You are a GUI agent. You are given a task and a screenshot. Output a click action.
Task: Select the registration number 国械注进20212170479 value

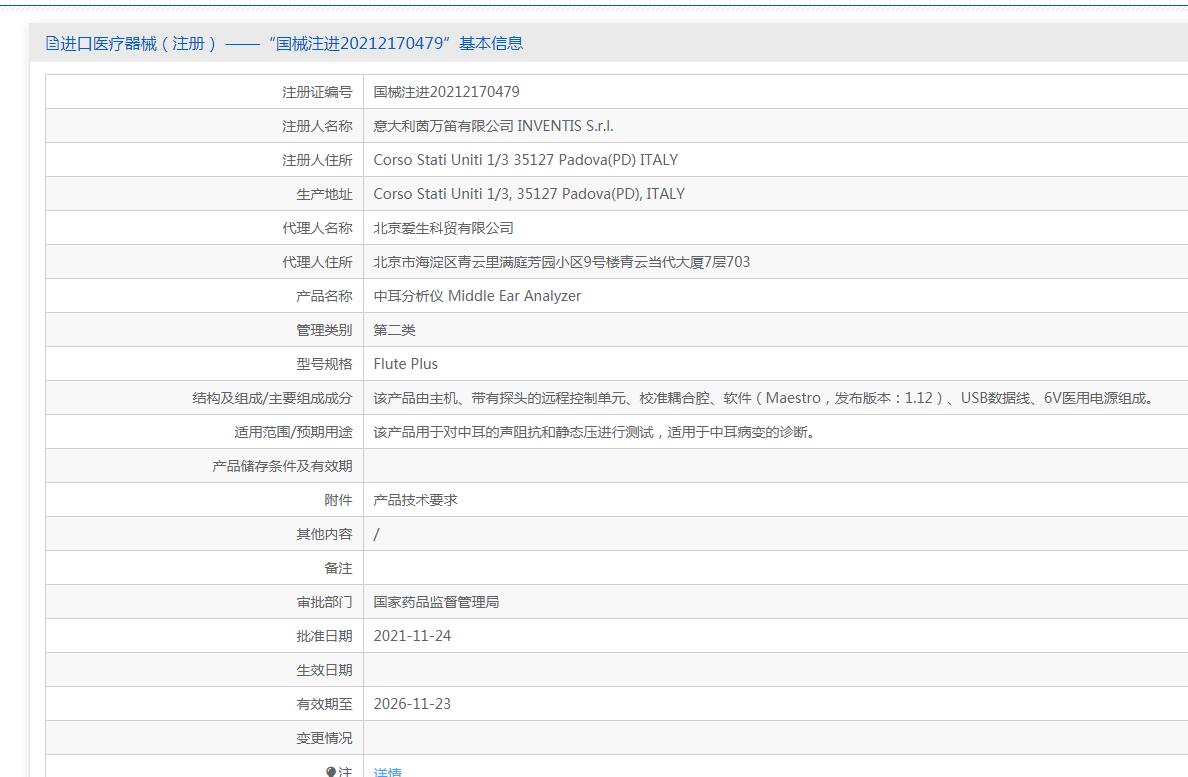tap(446, 92)
